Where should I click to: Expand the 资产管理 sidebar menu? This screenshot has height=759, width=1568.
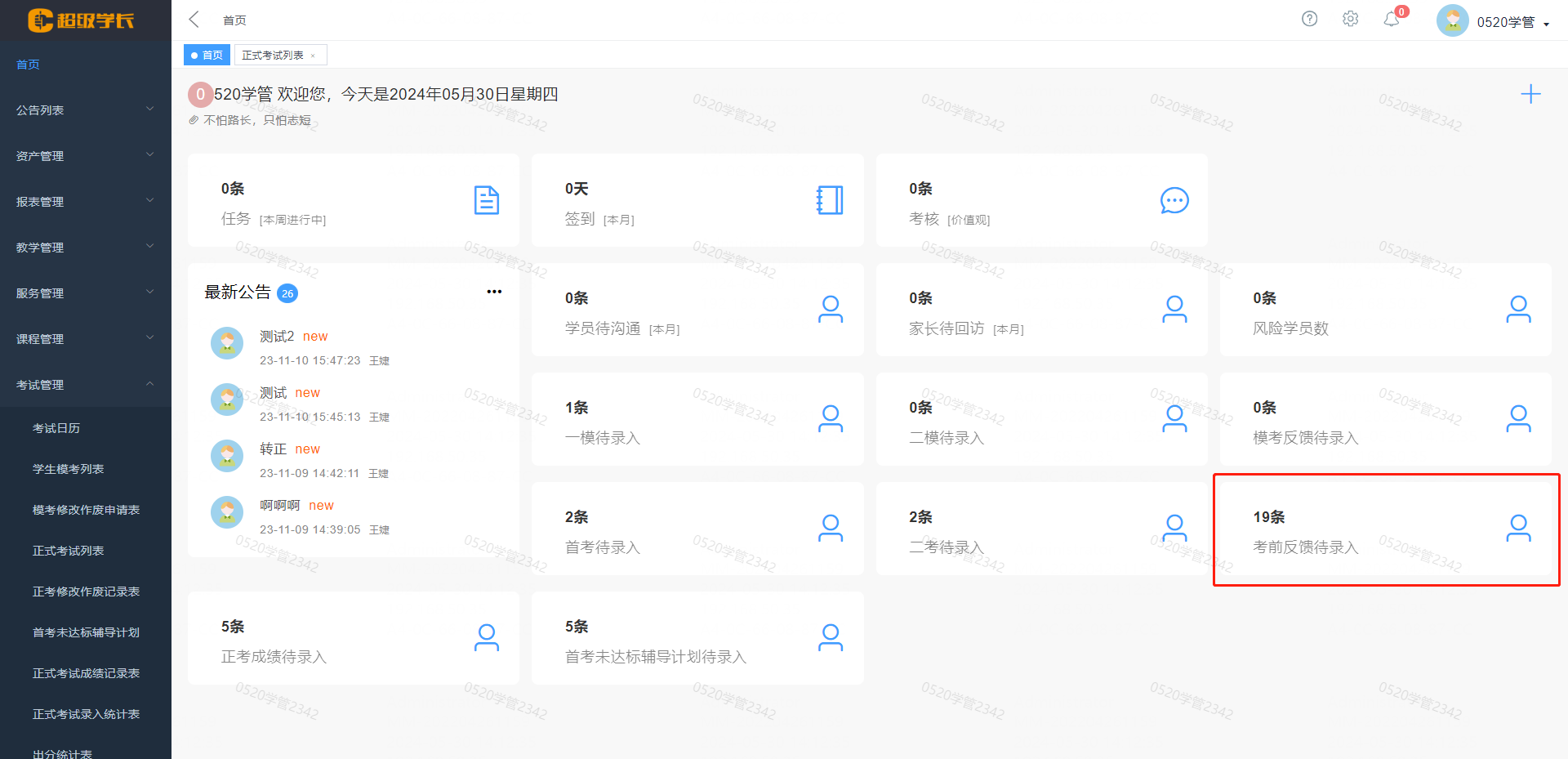[85, 155]
